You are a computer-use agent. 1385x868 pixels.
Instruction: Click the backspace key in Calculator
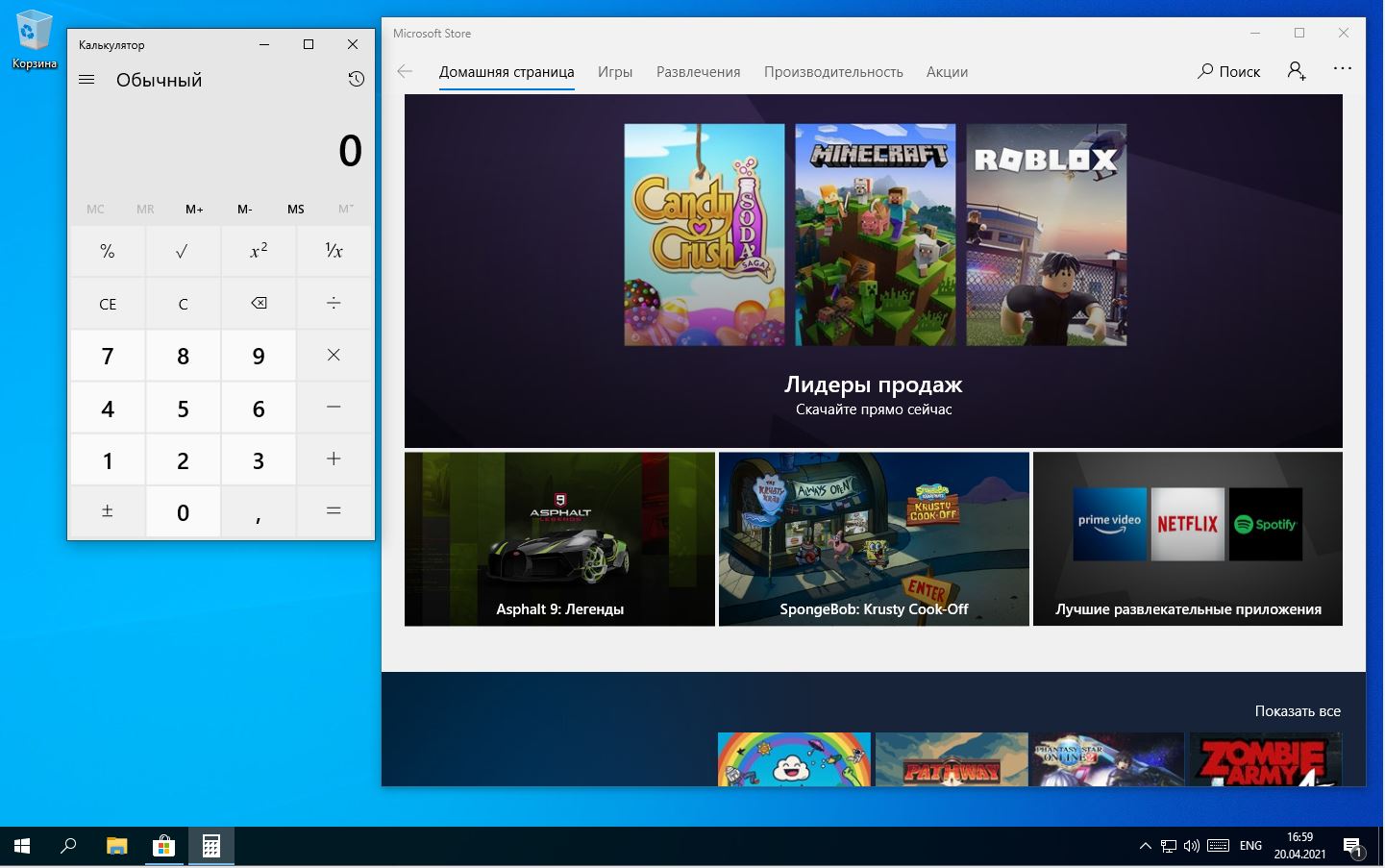point(259,304)
